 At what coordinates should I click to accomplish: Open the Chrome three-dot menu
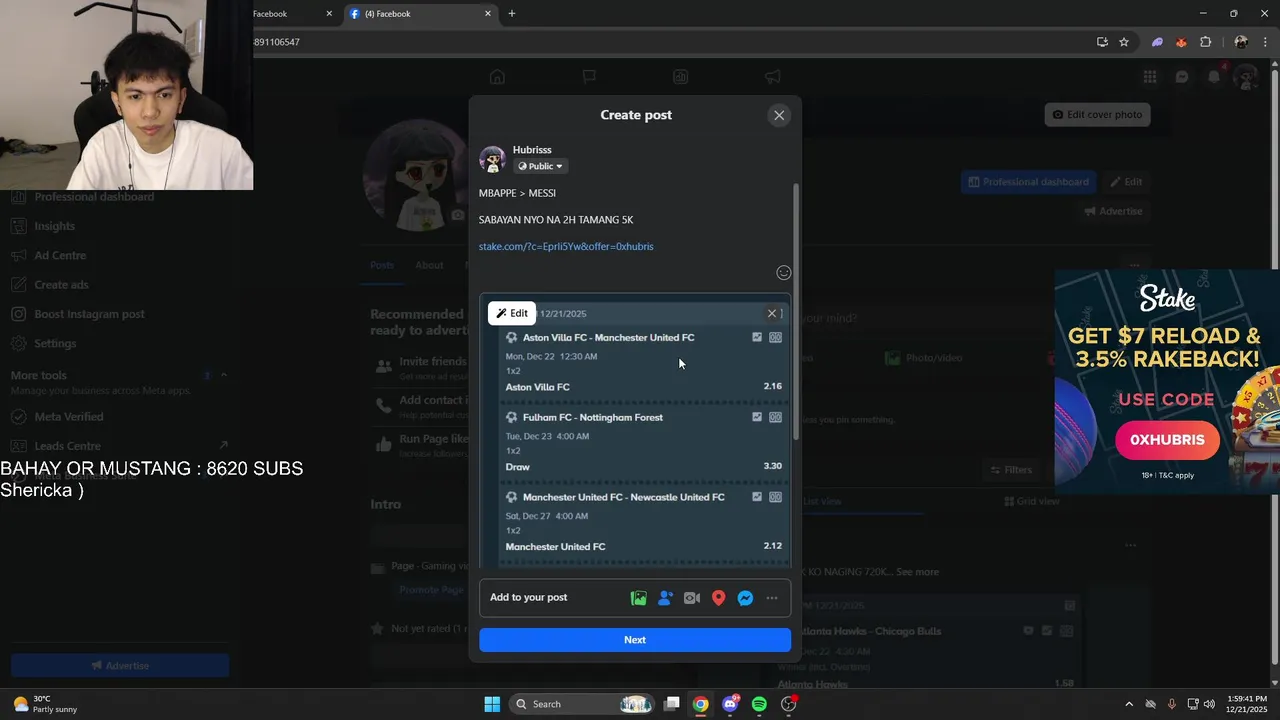pos(1264,42)
